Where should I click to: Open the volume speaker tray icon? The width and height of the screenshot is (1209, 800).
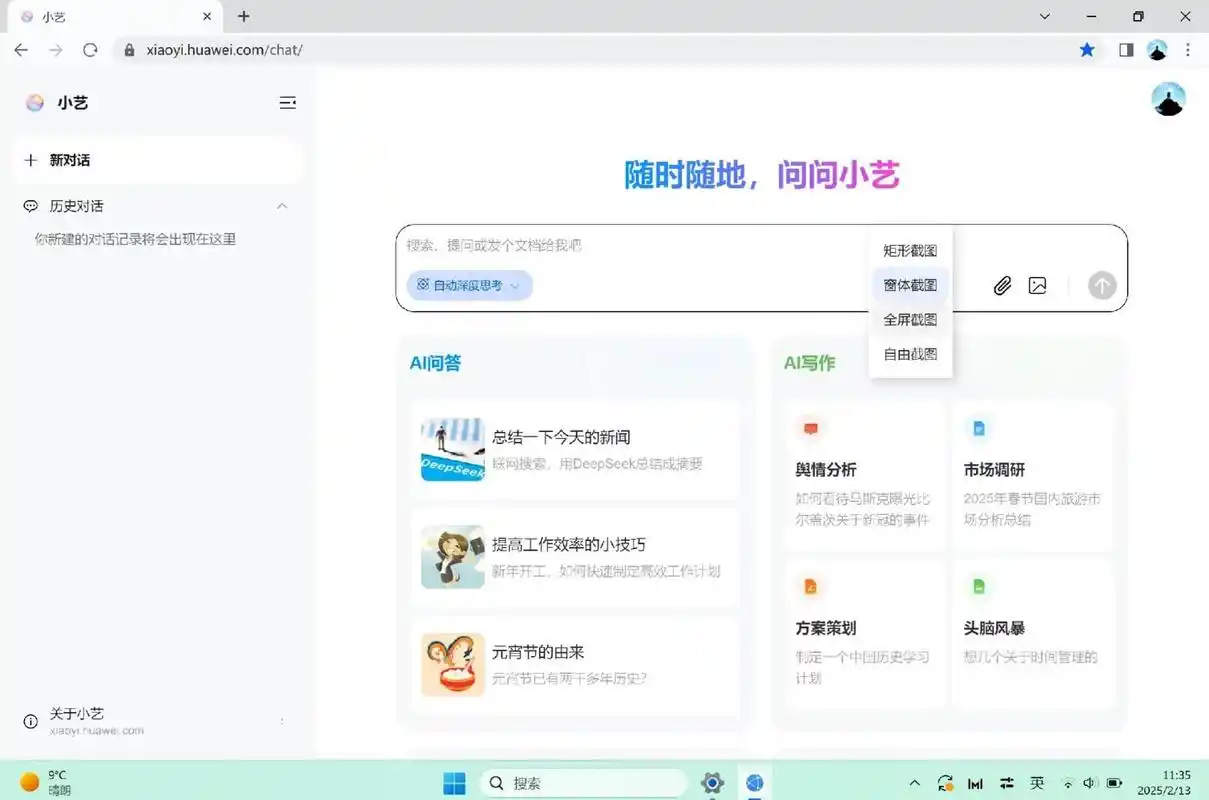(1091, 783)
